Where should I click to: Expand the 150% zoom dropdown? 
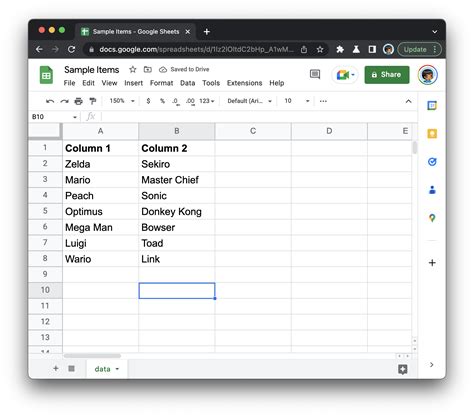(122, 101)
